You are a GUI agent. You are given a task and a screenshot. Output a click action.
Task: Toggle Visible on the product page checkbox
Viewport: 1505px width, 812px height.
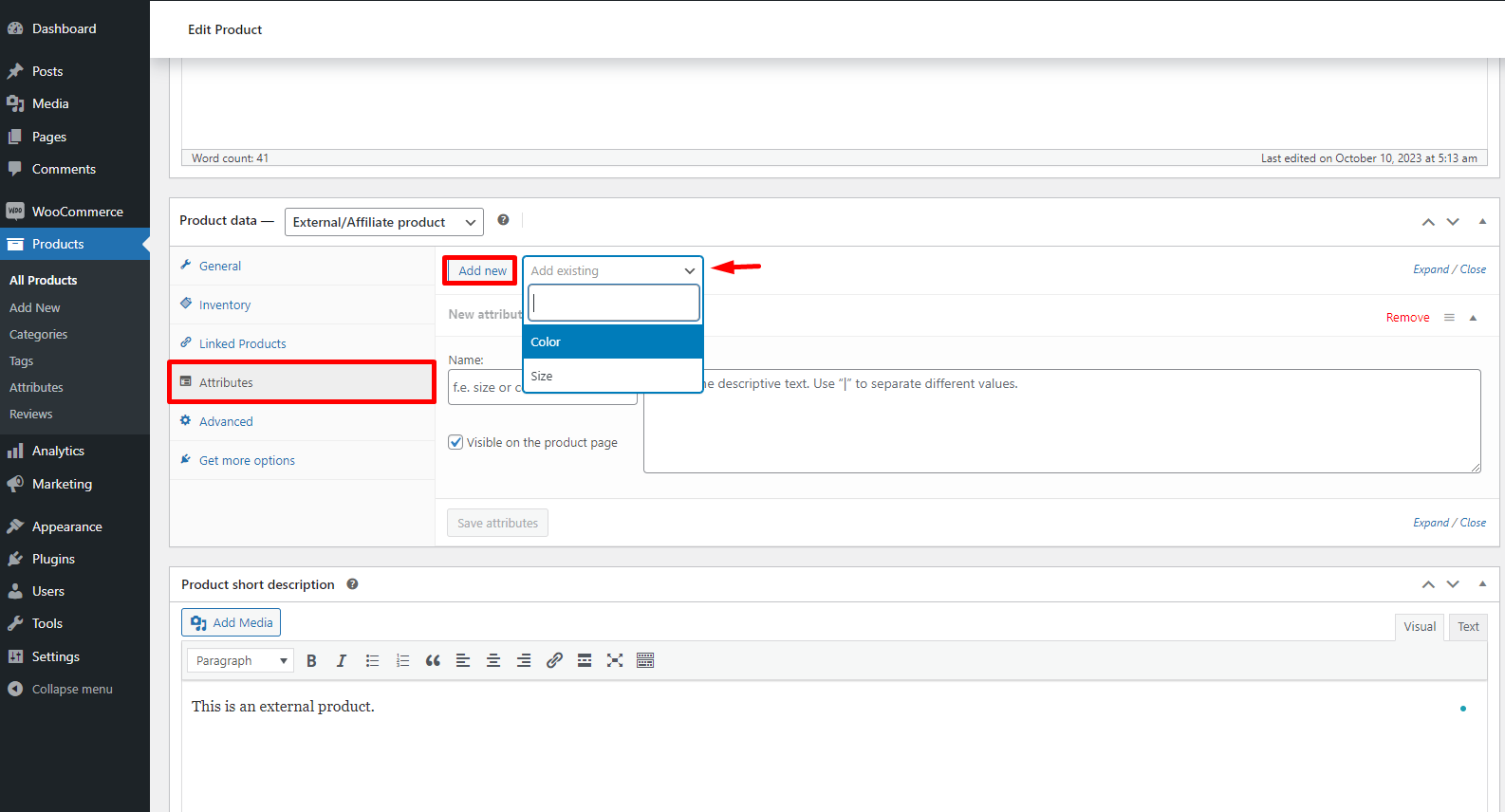coord(456,442)
